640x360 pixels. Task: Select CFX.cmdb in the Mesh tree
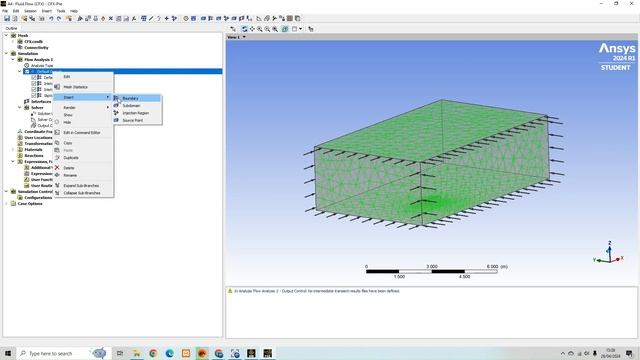[x=33, y=42]
